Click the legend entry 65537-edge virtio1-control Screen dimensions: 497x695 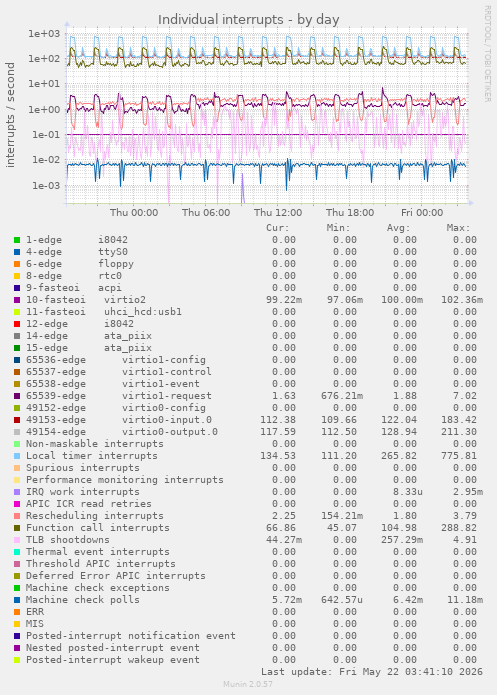119,372
